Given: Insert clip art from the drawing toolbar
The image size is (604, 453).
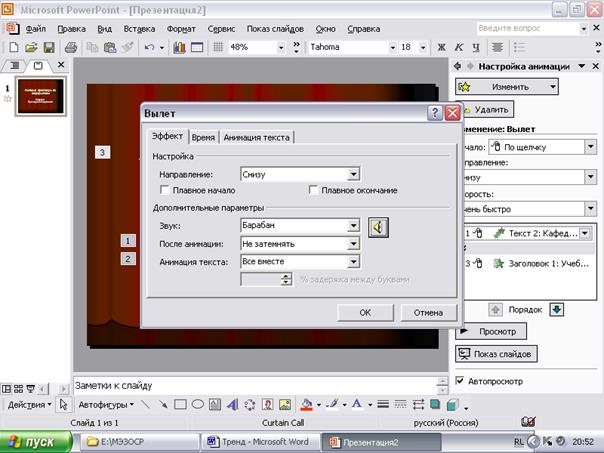Looking at the screenshot, I should [267, 404].
